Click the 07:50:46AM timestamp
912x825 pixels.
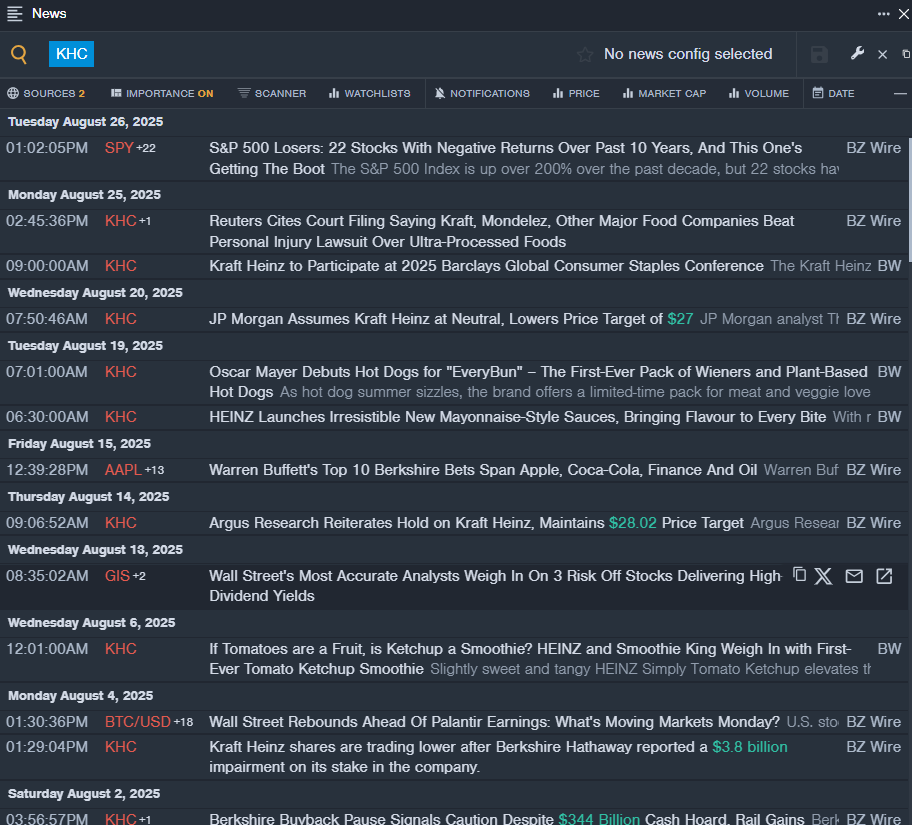(x=47, y=319)
